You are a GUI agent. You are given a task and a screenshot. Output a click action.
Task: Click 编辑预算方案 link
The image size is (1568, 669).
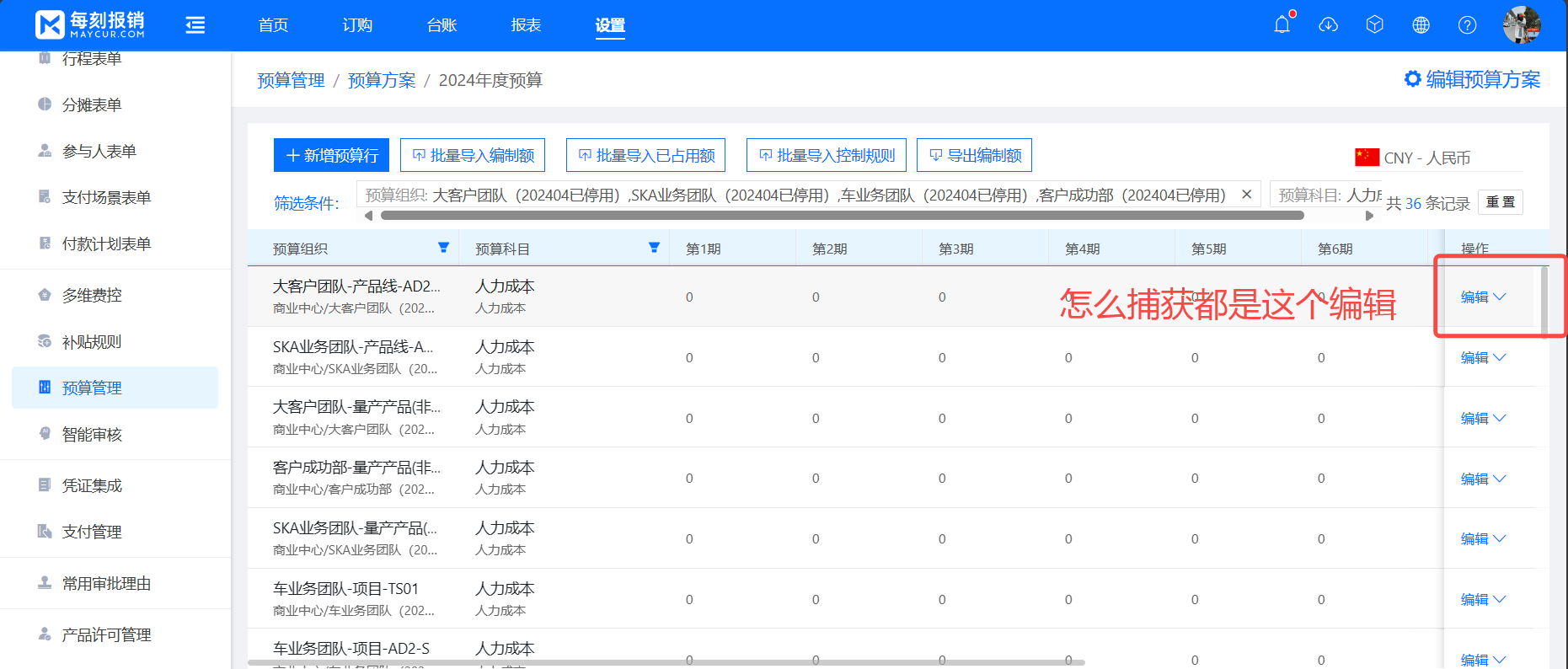pos(1472,79)
